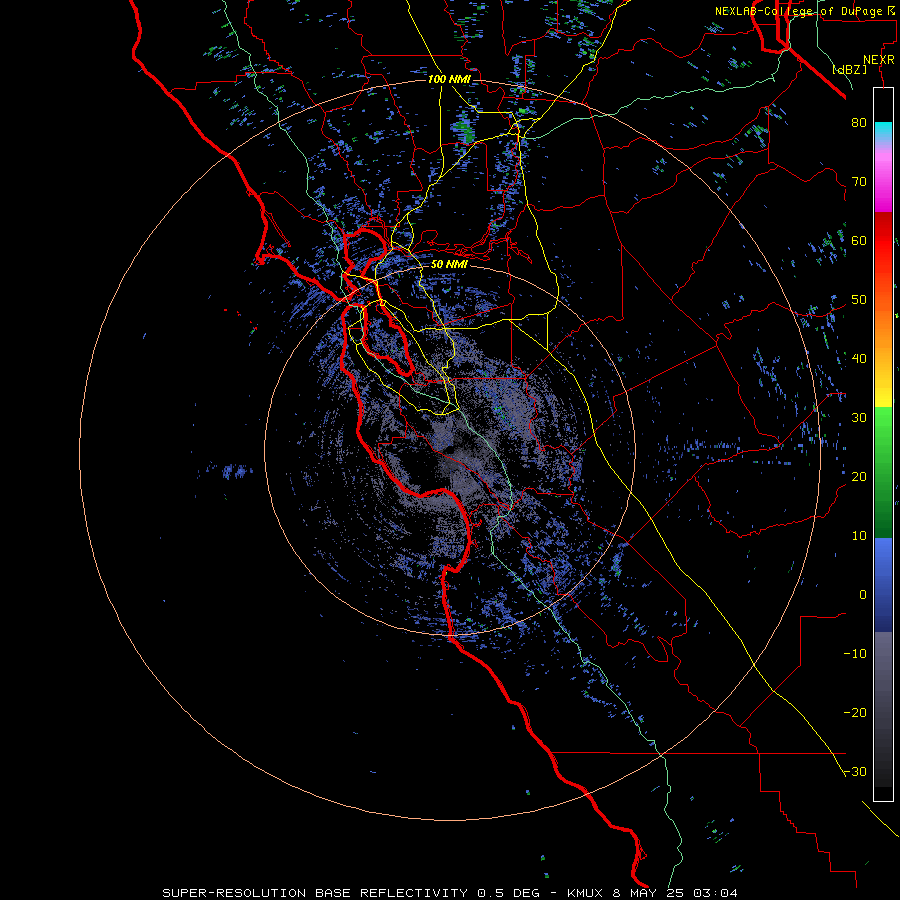Click the -30 value on the dBZ scale

point(855,772)
